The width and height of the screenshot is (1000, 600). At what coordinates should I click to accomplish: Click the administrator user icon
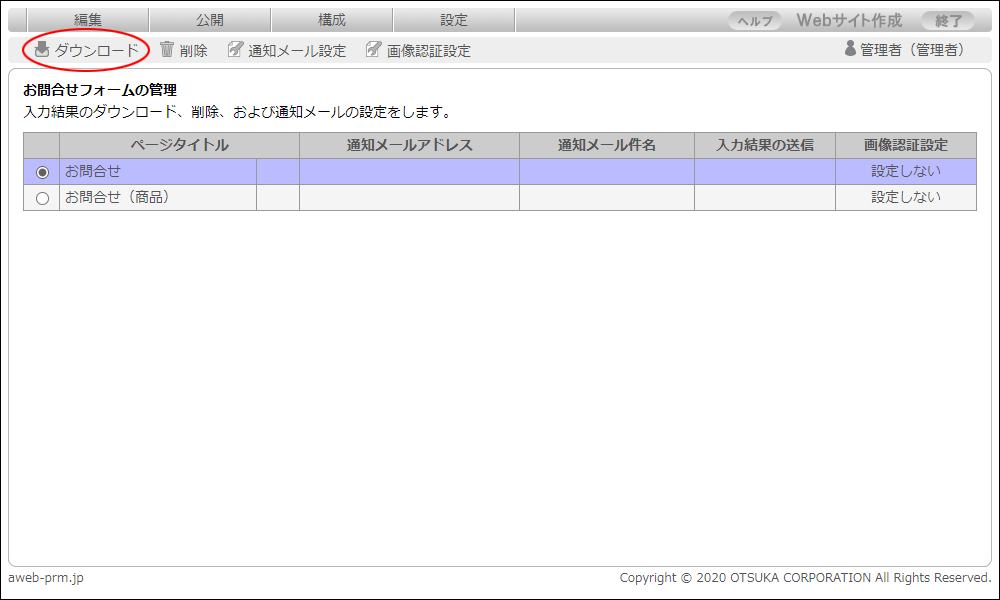coord(851,49)
